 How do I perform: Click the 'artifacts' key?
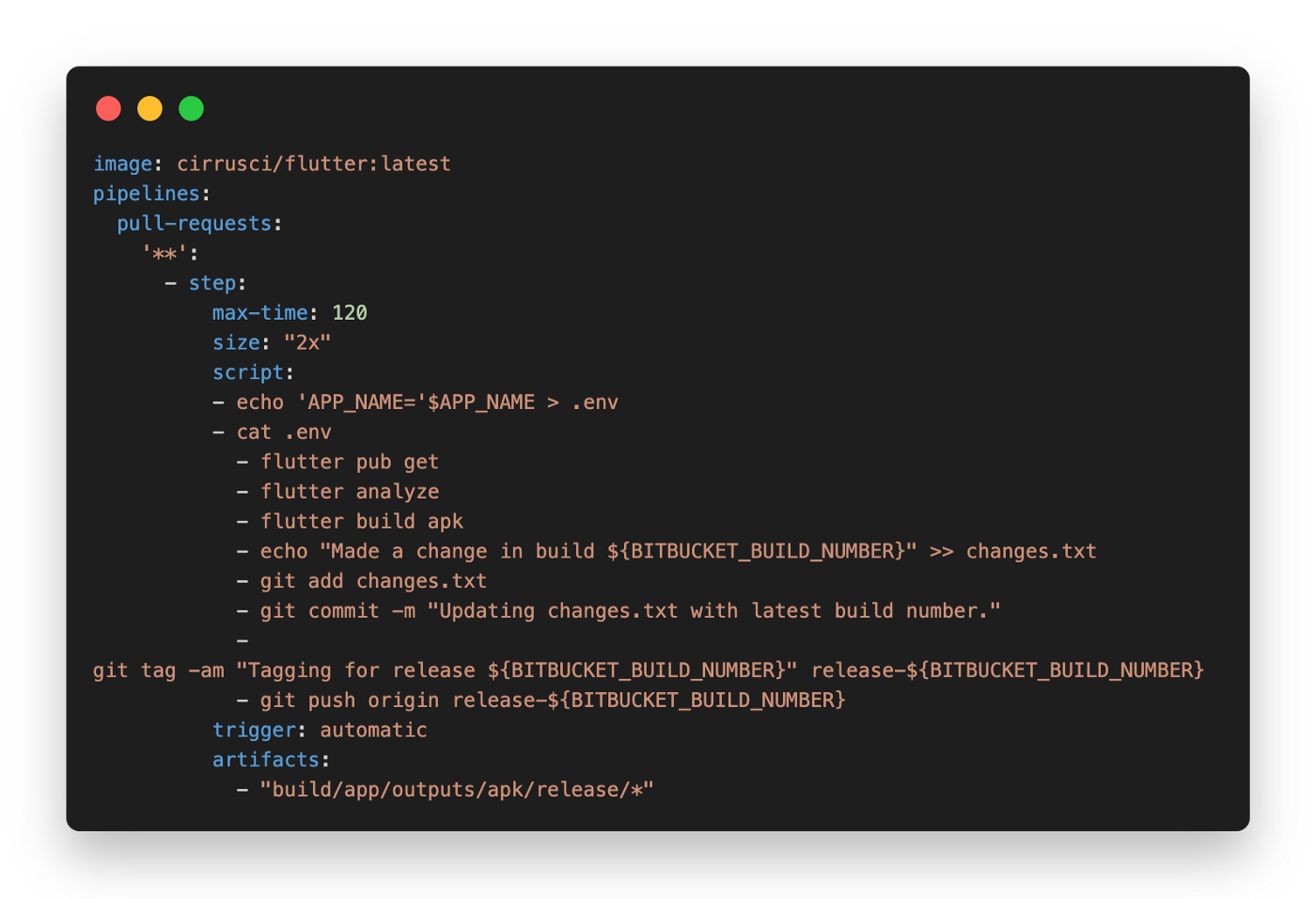coord(265,760)
